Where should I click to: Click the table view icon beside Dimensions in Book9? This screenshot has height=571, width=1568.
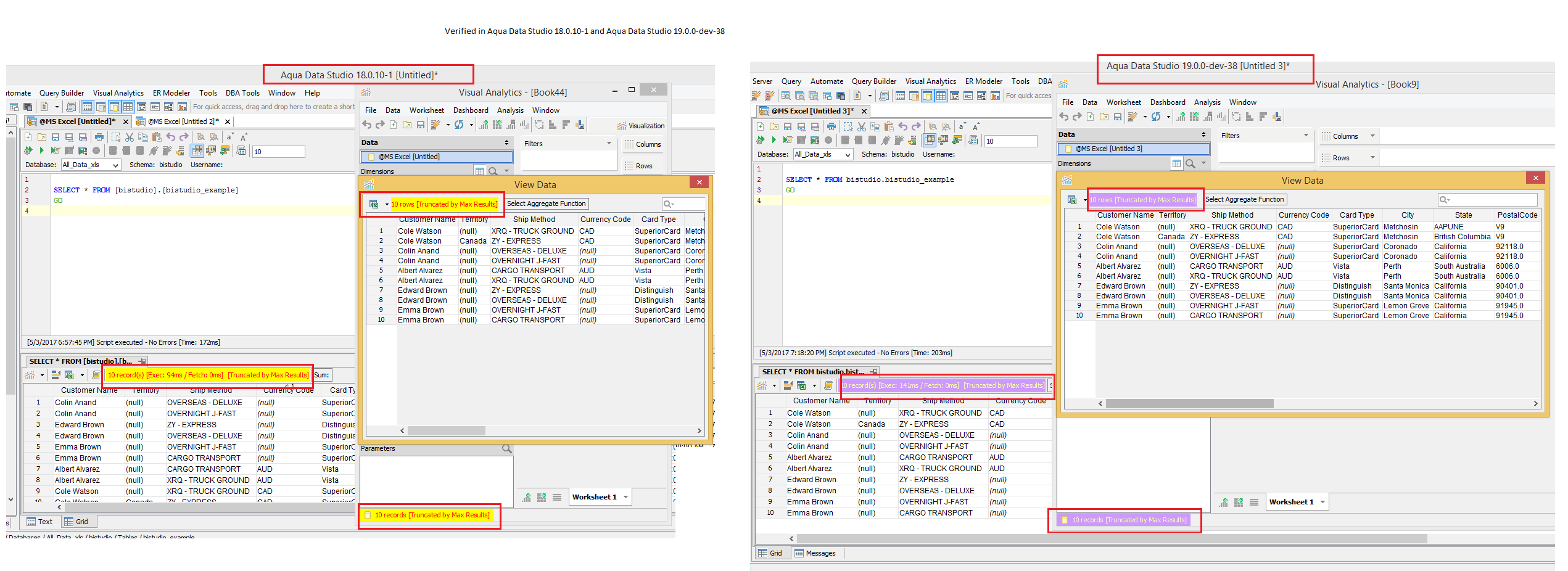pyautogui.click(x=1177, y=163)
